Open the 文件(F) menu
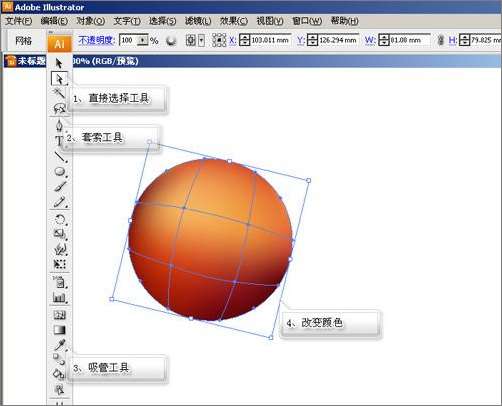This screenshot has height=406, width=502. [19, 21]
